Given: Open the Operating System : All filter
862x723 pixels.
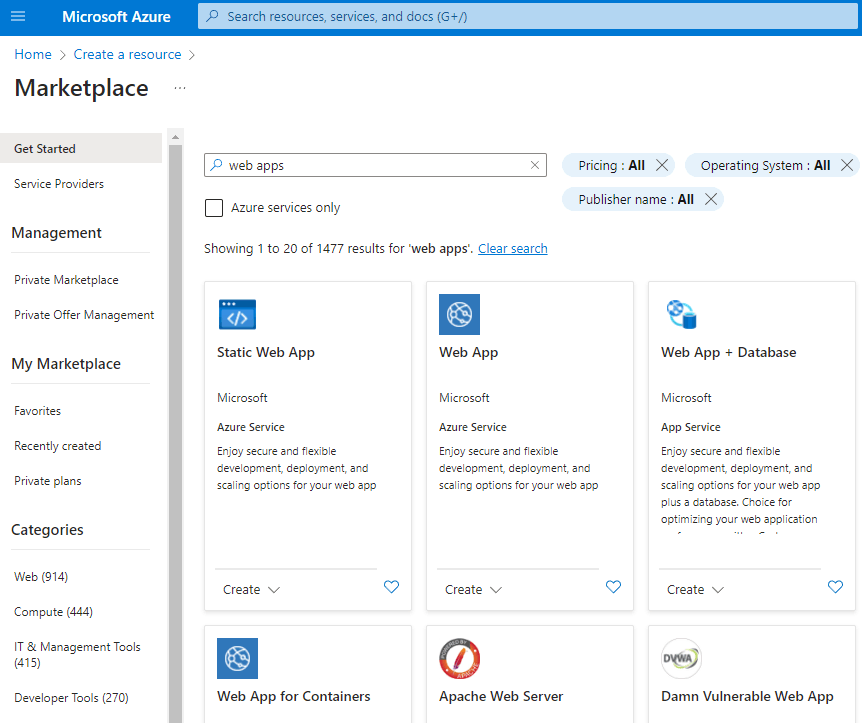Looking at the screenshot, I should (x=765, y=165).
